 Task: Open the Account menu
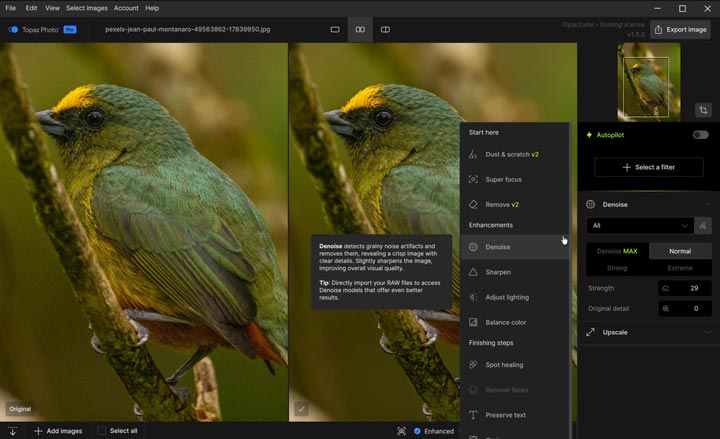pos(126,8)
